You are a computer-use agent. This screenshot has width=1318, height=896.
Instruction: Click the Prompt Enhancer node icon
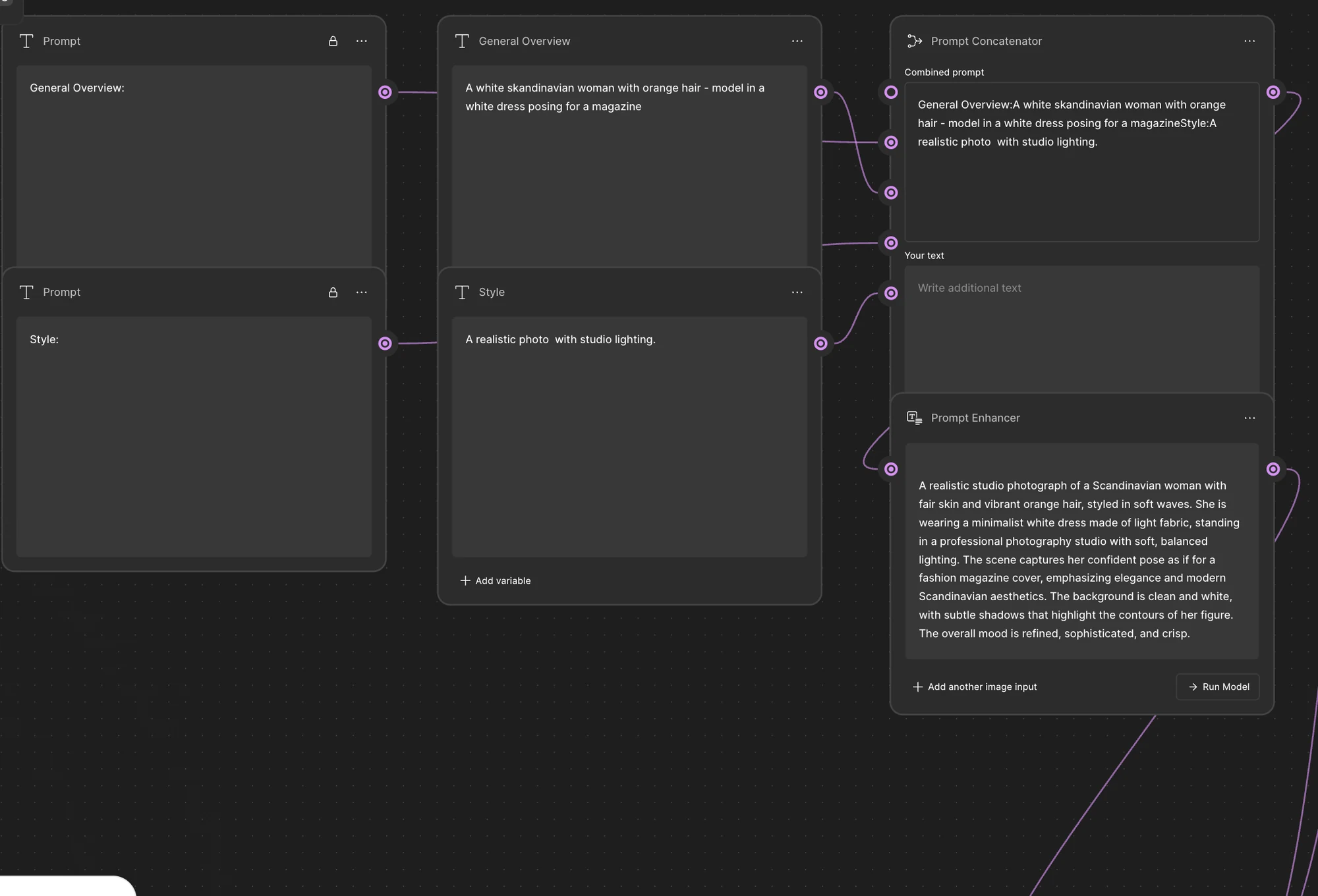(x=914, y=418)
